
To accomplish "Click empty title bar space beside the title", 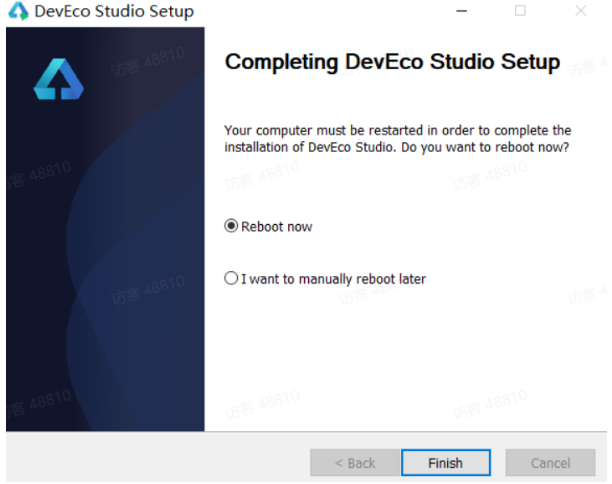I will coord(320,12).
